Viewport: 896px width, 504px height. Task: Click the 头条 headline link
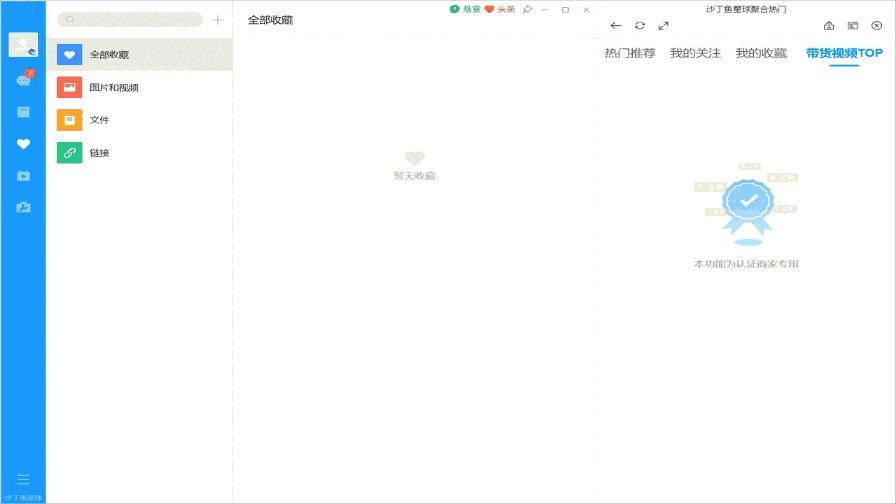pyautogui.click(x=500, y=9)
